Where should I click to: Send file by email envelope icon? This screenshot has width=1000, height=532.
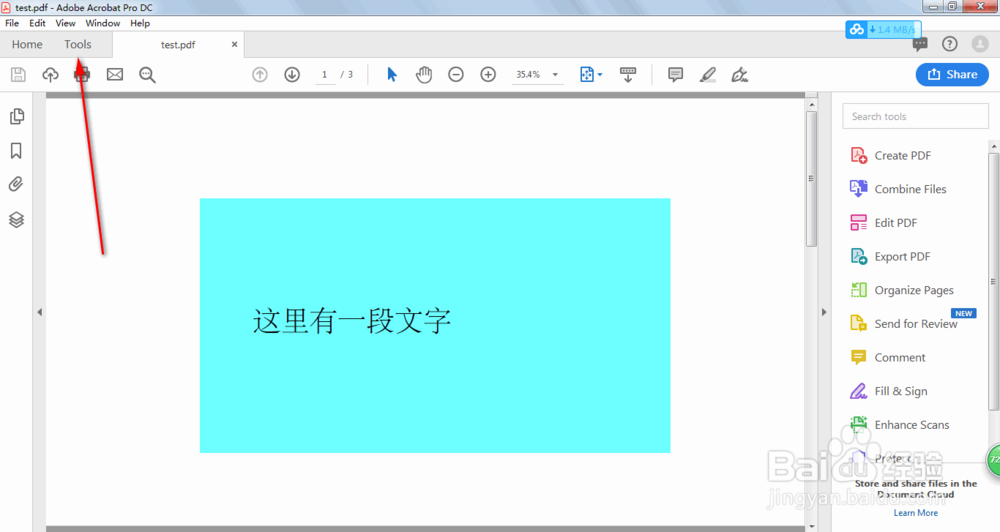click(x=115, y=75)
